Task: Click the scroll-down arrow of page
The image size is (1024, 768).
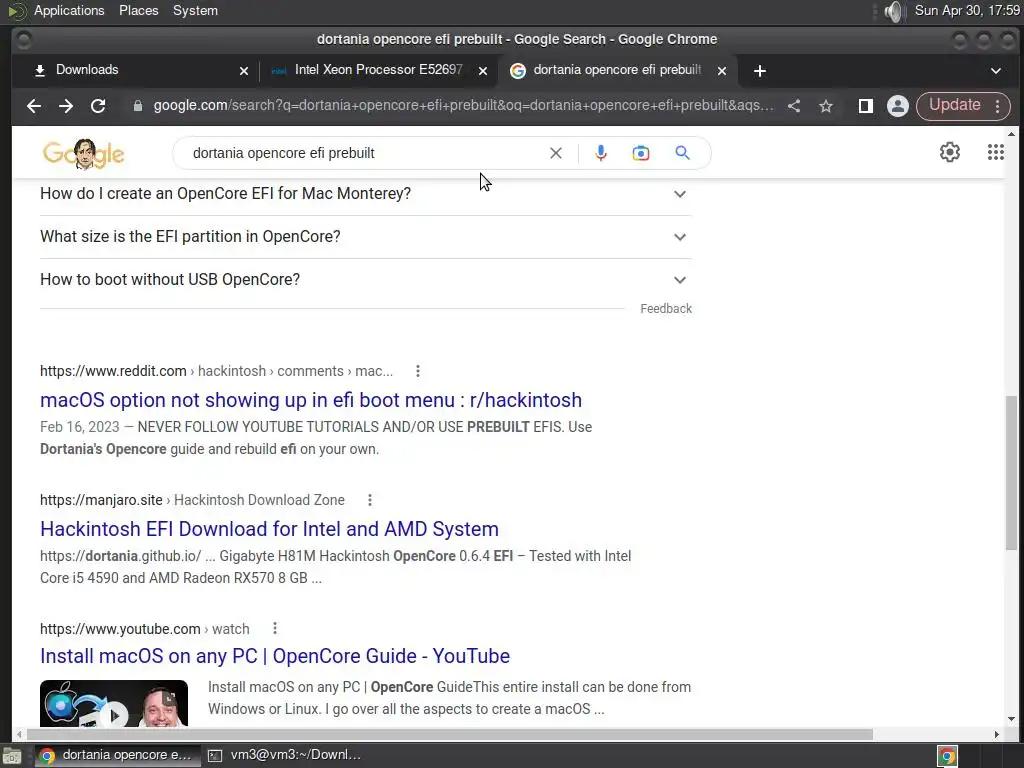Action: [x=1011, y=718]
